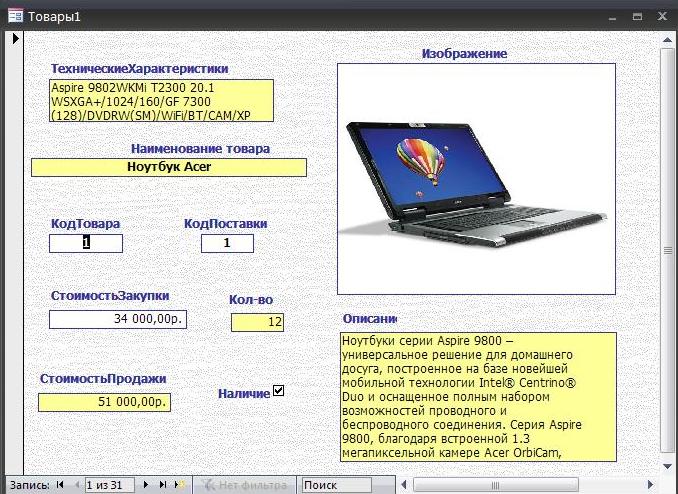Click the 'Запись:' label in navigation bar
The height and width of the screenshot is (494, 678).
tap(29, 485)
